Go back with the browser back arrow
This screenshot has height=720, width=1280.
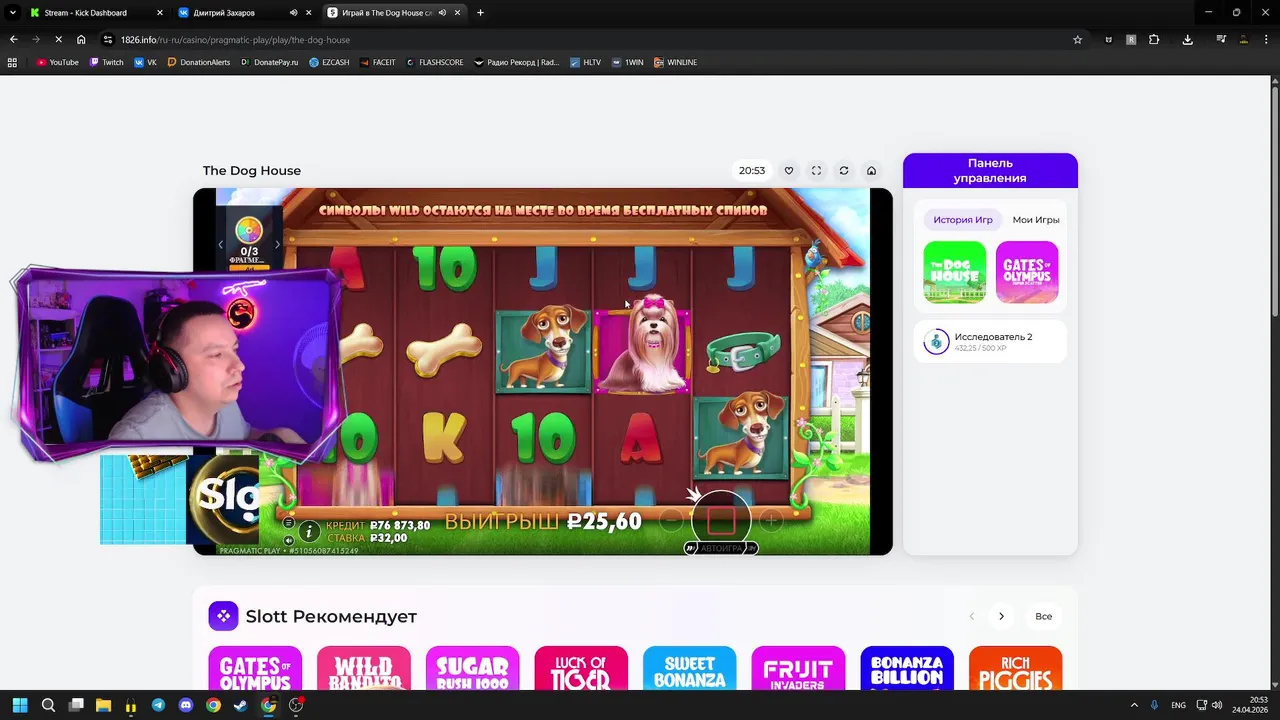coord(13,40)
